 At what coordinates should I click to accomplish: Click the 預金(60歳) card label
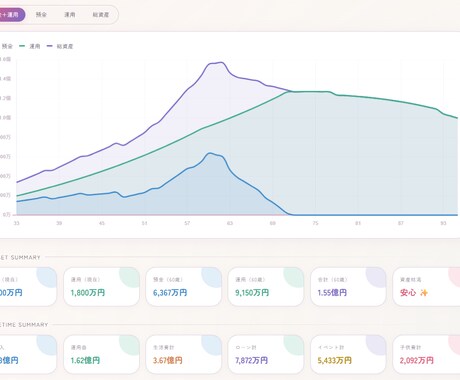coord(168,280)
